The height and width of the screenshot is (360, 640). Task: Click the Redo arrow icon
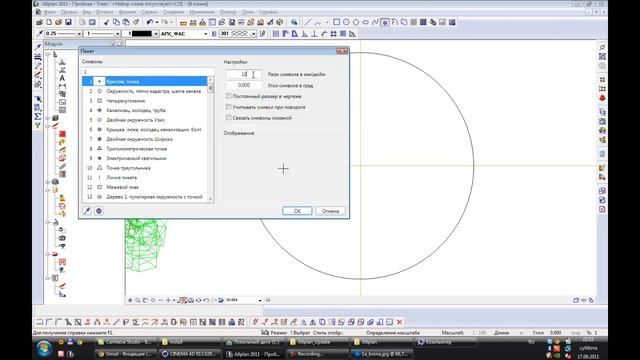pyautogui.click(x=164, y=22)
